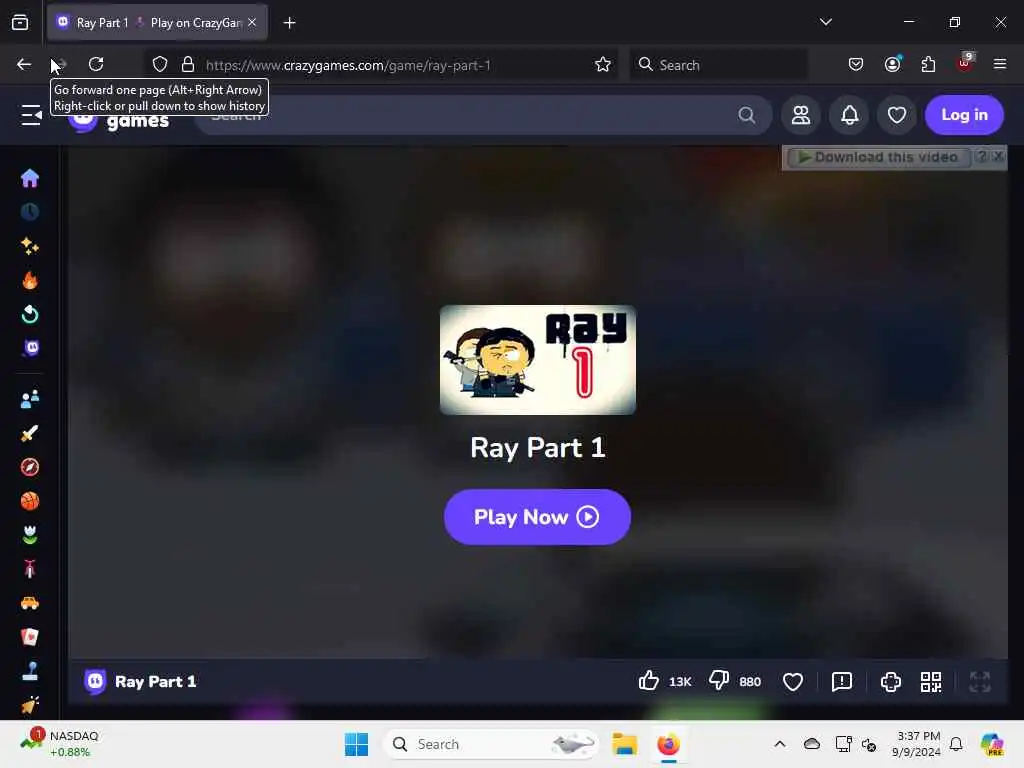This screenshot has height=768, width=1024.
Task: Click the site search magnifier icon
Action: [746, 115]
